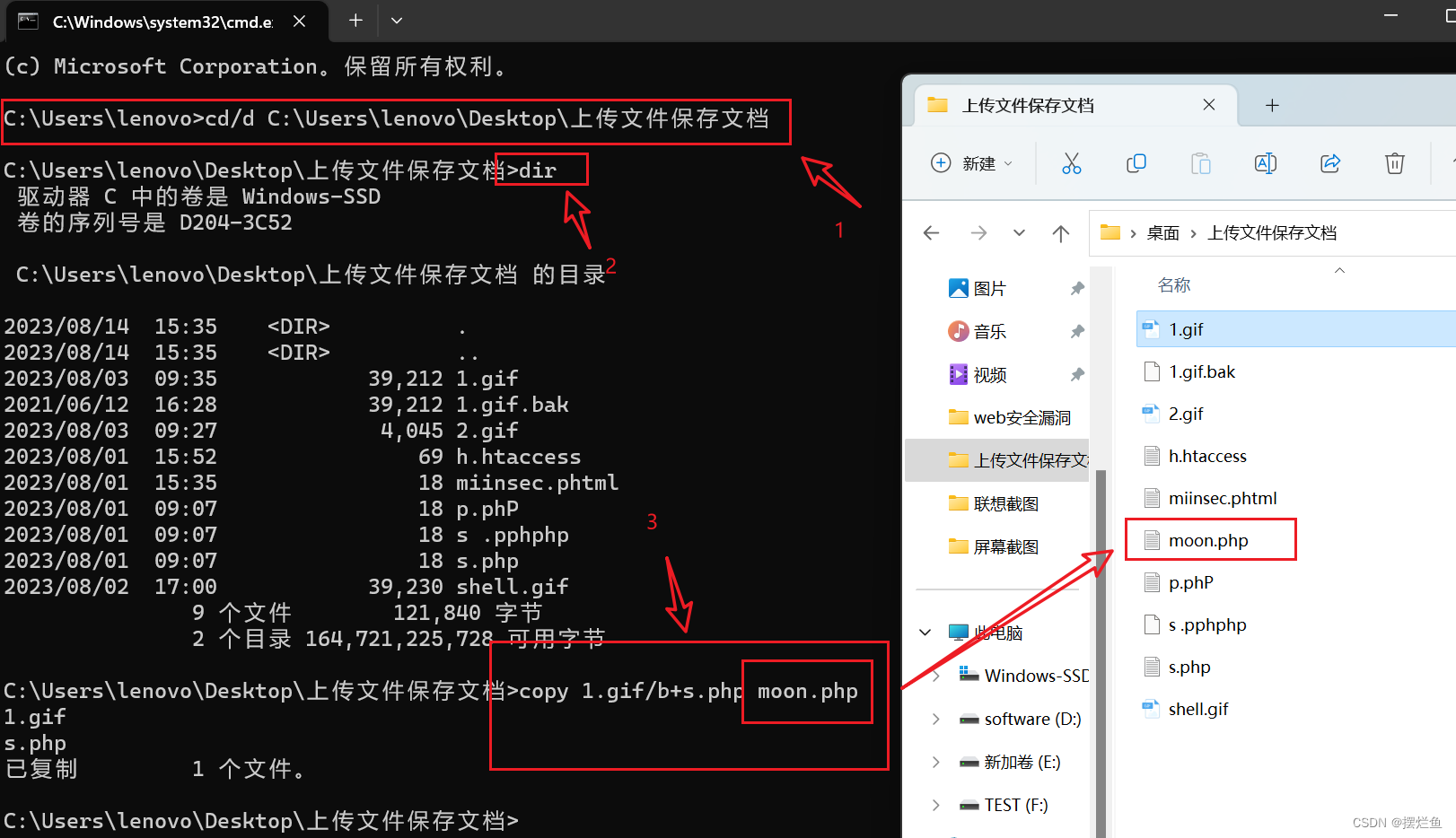Viewport: 1456px width, 838px height.
Task: Select the C:\Windows\system32\cmd.exe tab
Action: tap(167, 22)
